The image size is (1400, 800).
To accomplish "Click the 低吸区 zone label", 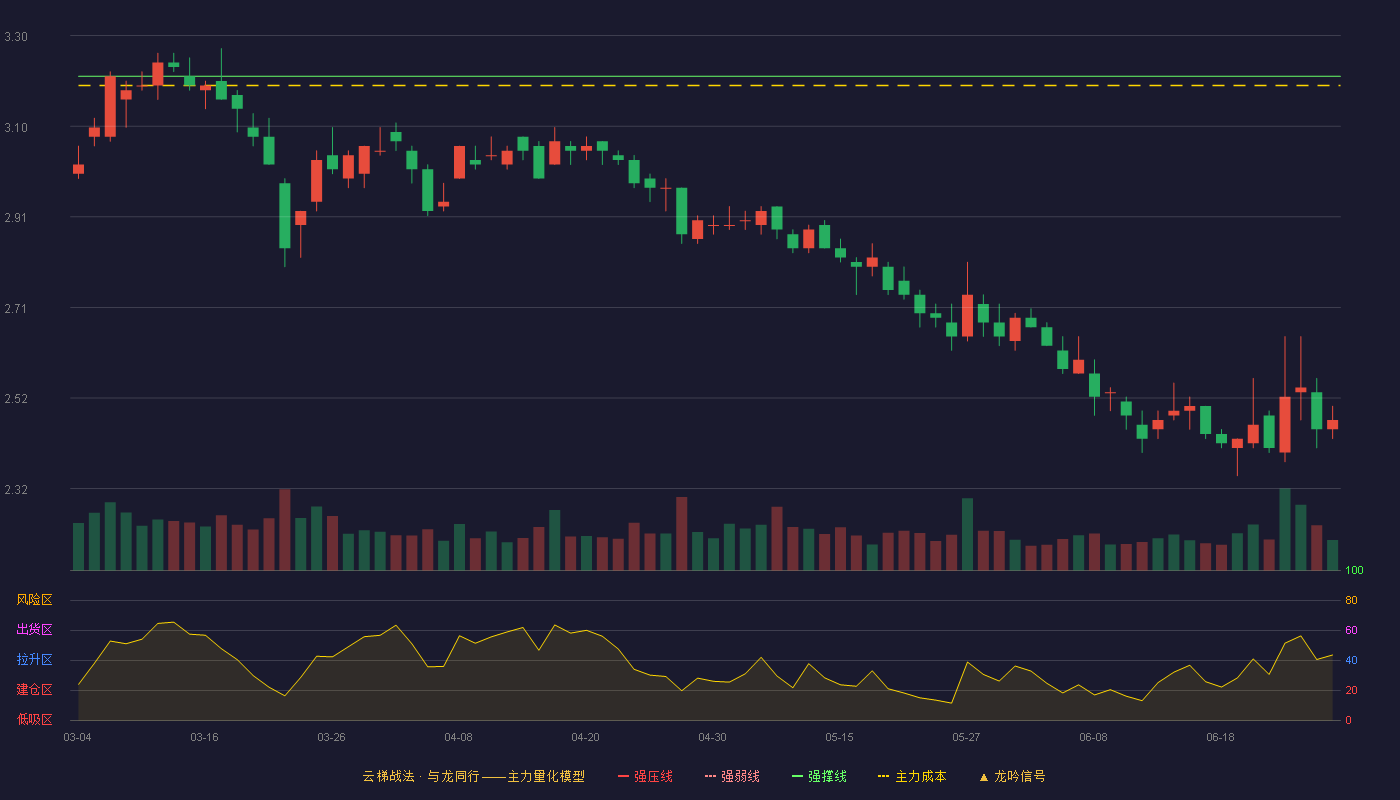I will tap(34, 720).
